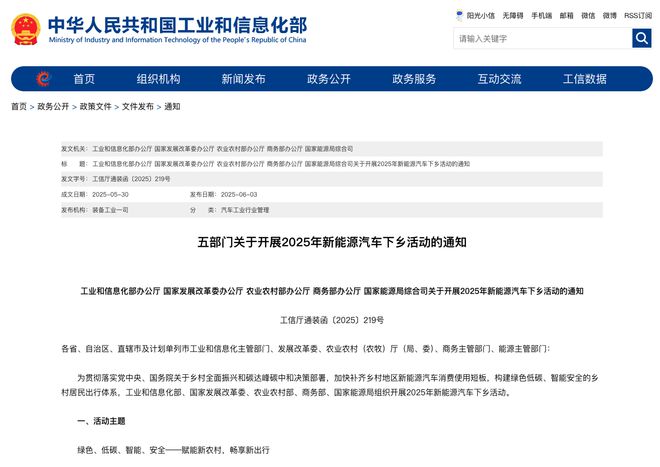Open the 微信 link in header

[588, 16]
